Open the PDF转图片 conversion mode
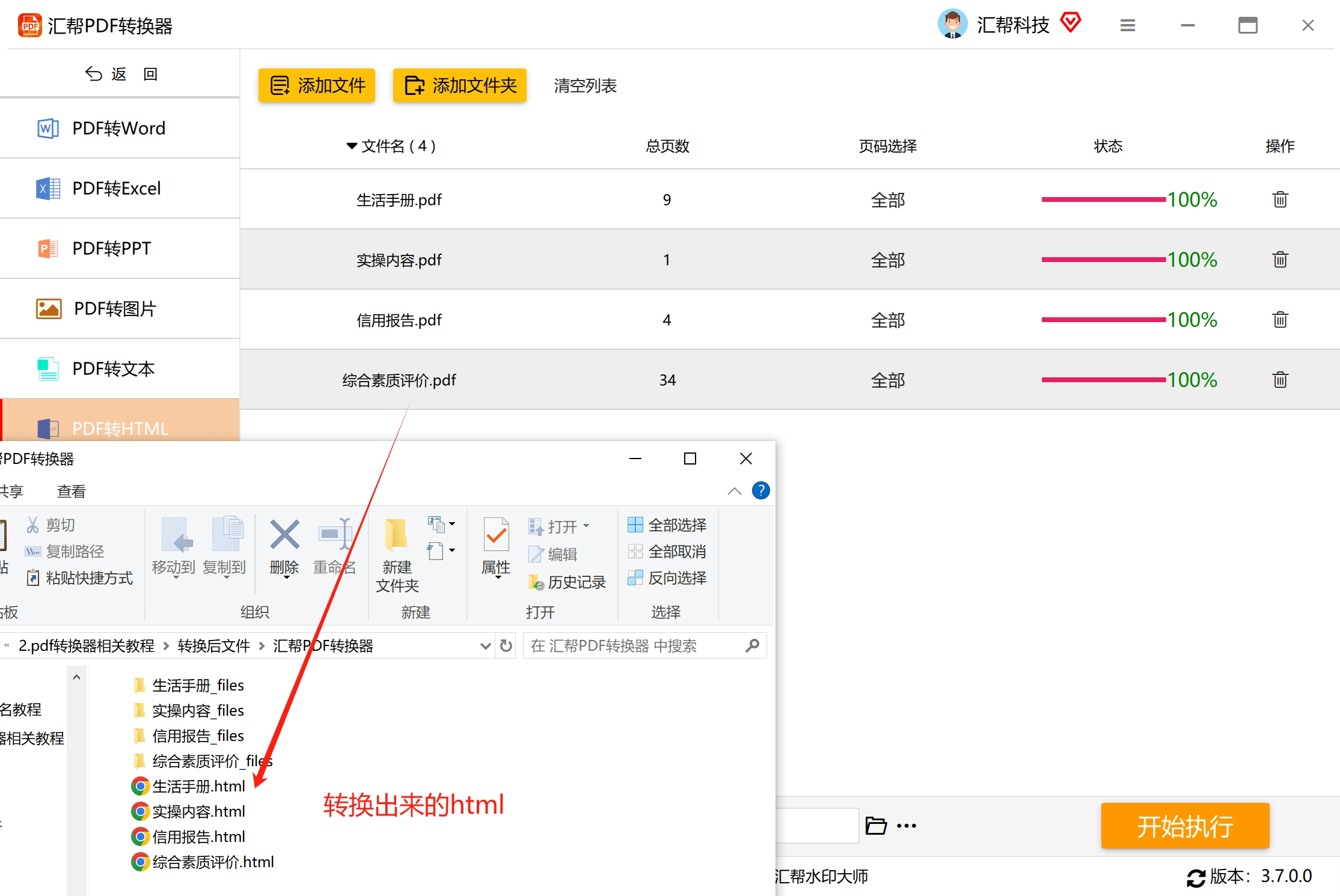The height and width of the screenshot is (896, 1340). tap(114, 308)
